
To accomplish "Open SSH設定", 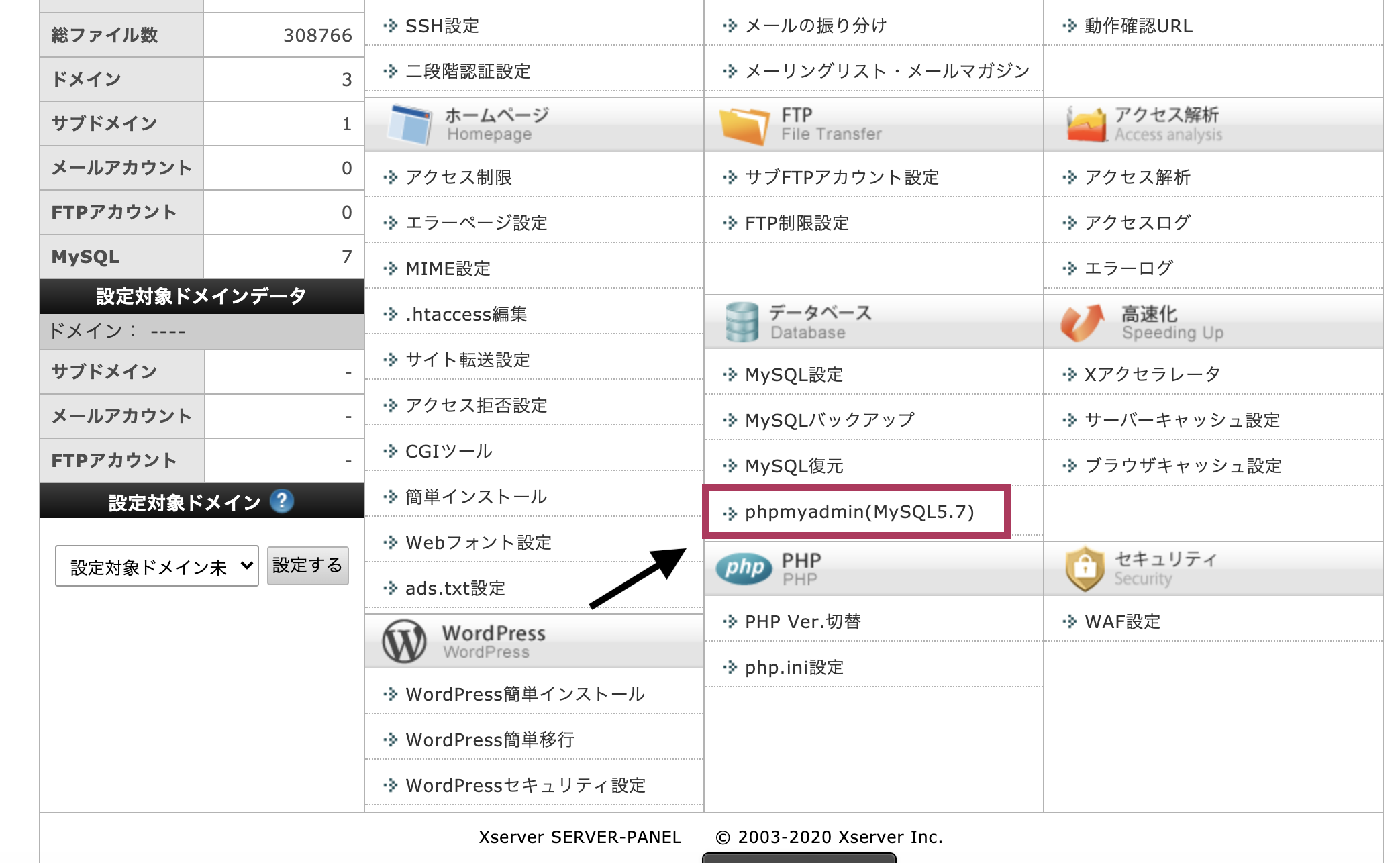I will coord(442,26).
